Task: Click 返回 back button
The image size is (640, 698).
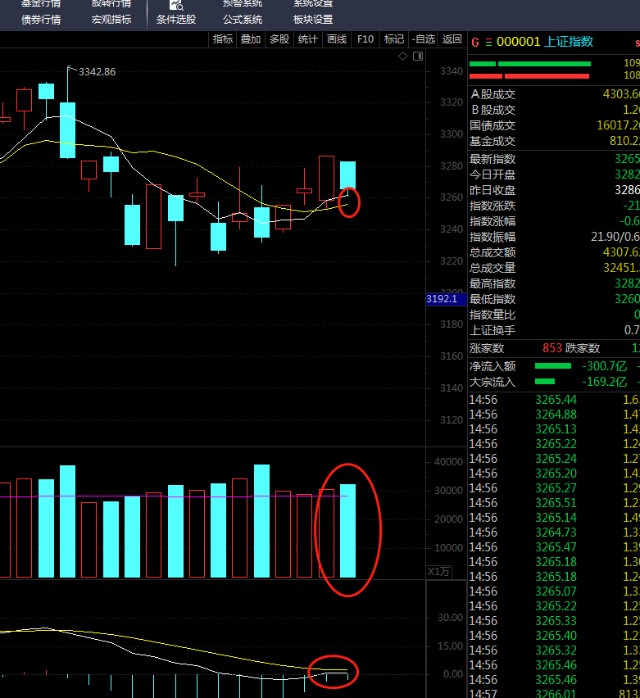Action: pos(452,39)
